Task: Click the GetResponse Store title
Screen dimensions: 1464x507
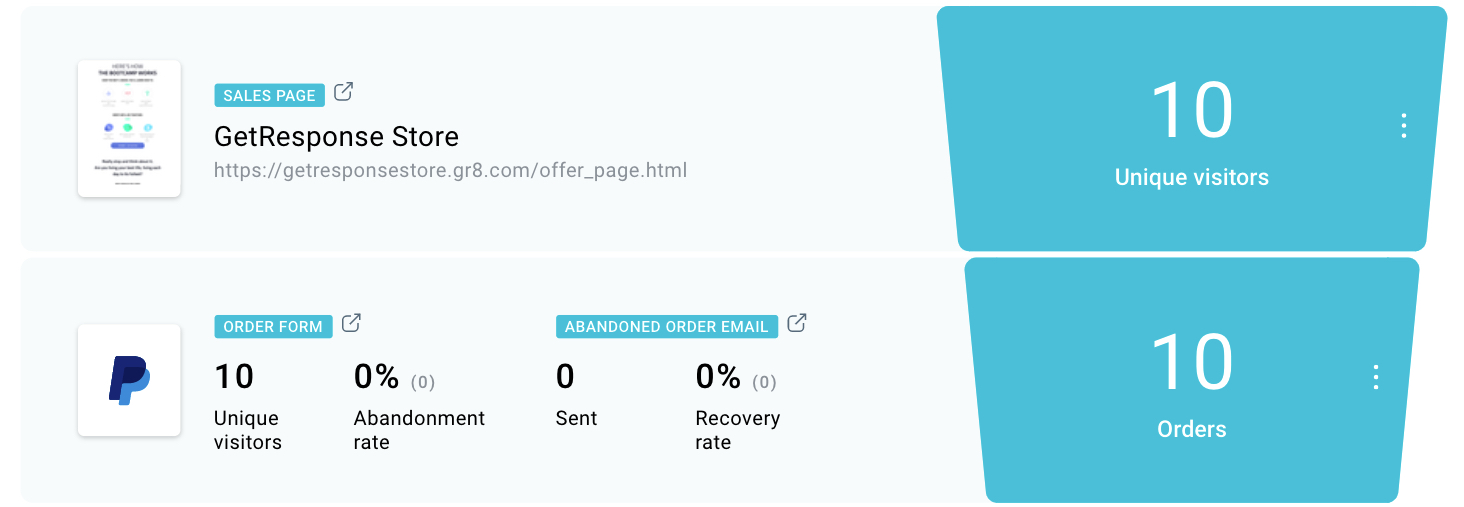Action: (x=337, y=136)
